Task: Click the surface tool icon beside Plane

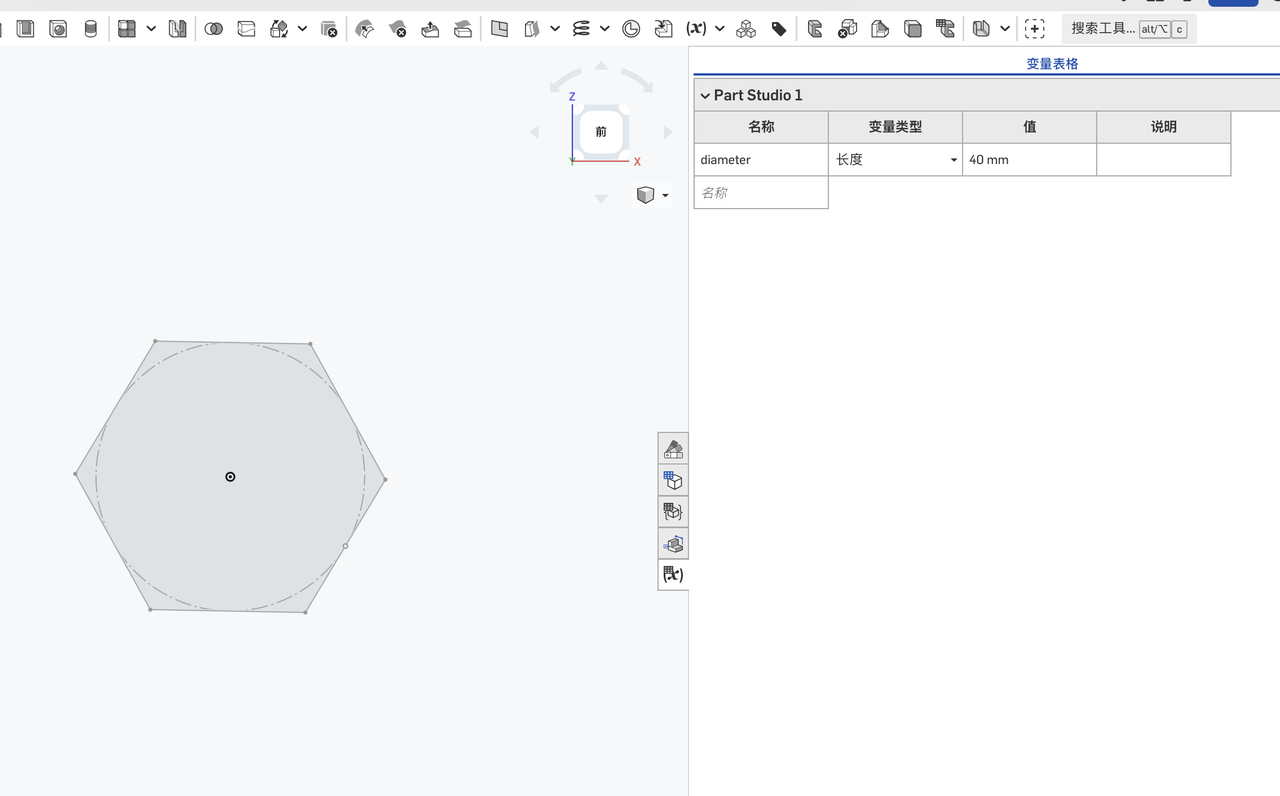Action: click(x=532, y=29)
